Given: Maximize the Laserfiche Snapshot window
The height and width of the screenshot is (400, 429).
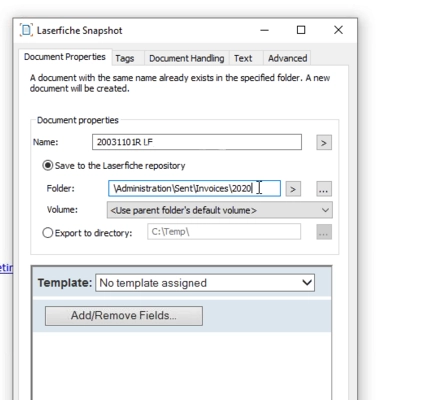Looking at the screenshot, I should pyautogui.click(x=301, y=30).
